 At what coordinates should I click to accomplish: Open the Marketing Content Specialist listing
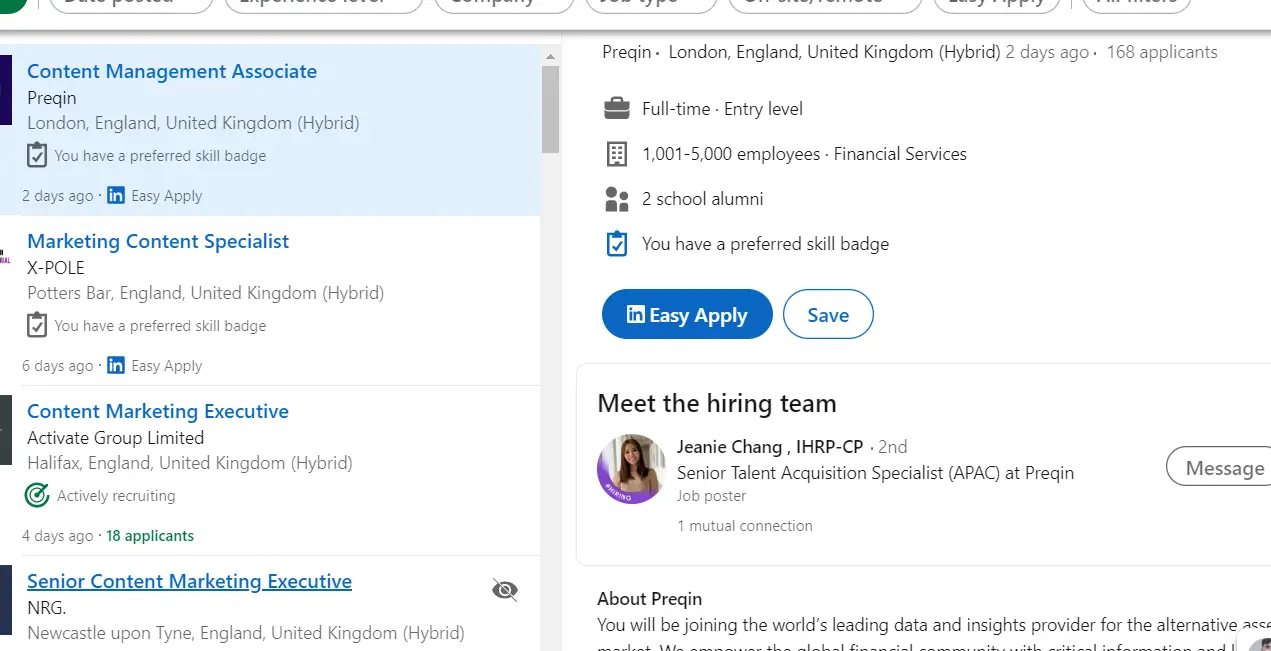158,241
